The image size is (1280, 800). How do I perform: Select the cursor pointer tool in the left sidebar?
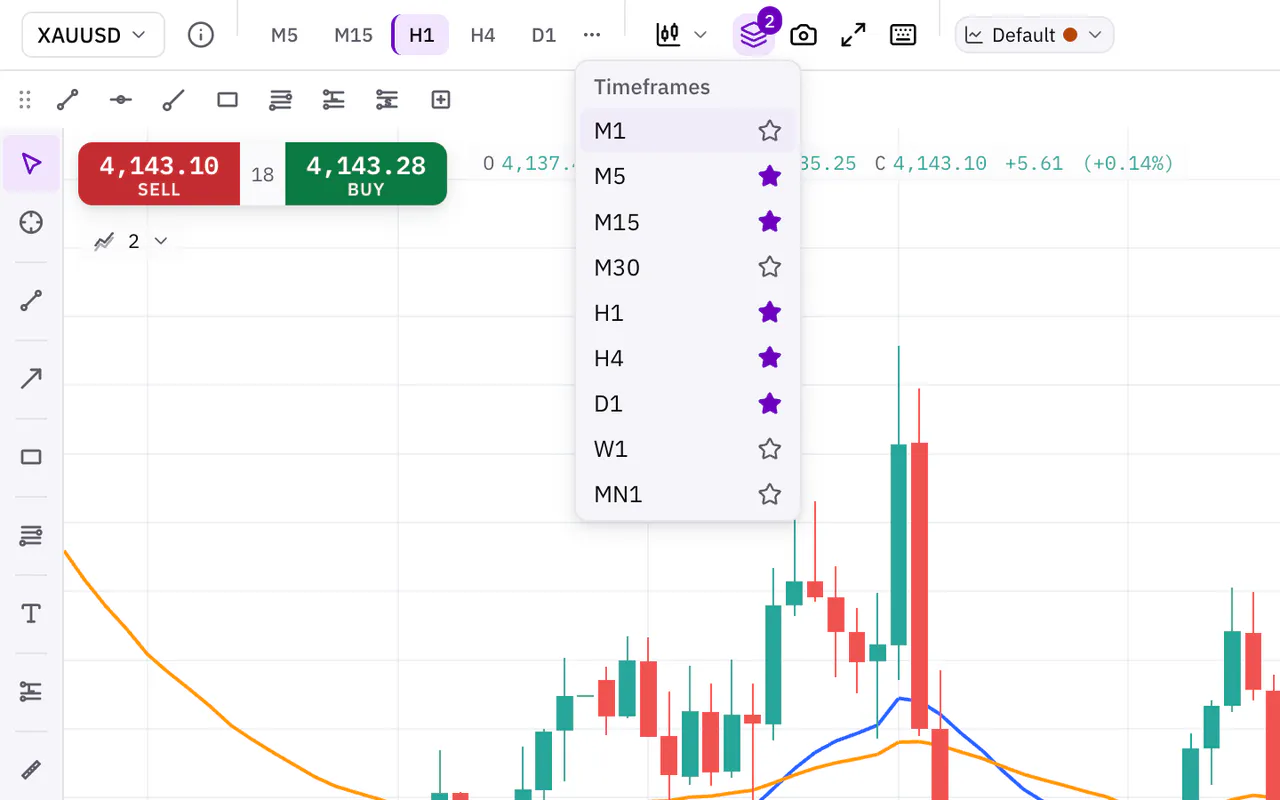pos(31,164)
